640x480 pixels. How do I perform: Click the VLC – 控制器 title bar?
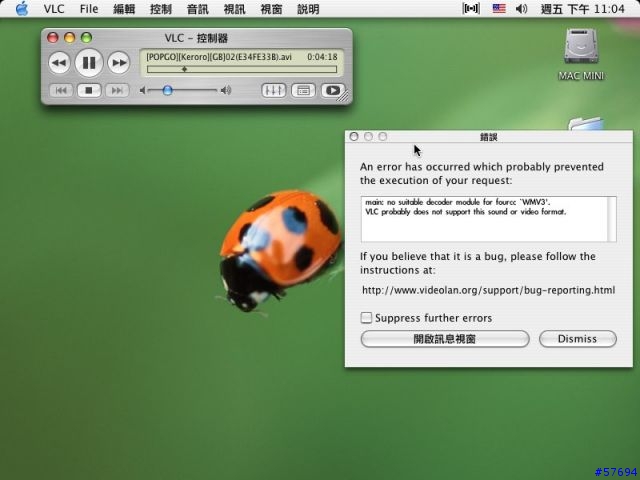tap(196, 38)
